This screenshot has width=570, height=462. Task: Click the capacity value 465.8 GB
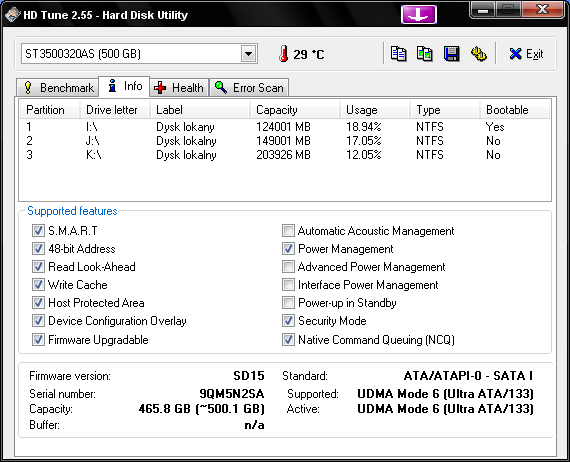[x=202, y=409]
